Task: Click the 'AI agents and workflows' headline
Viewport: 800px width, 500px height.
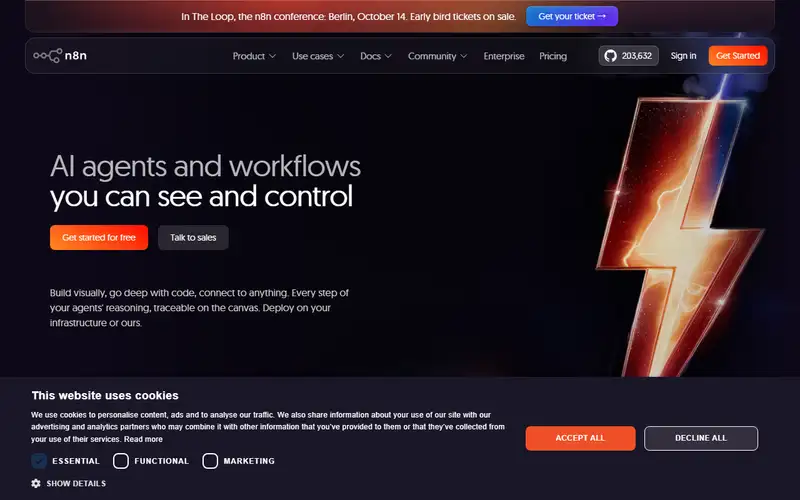Action: pos(205,166)
